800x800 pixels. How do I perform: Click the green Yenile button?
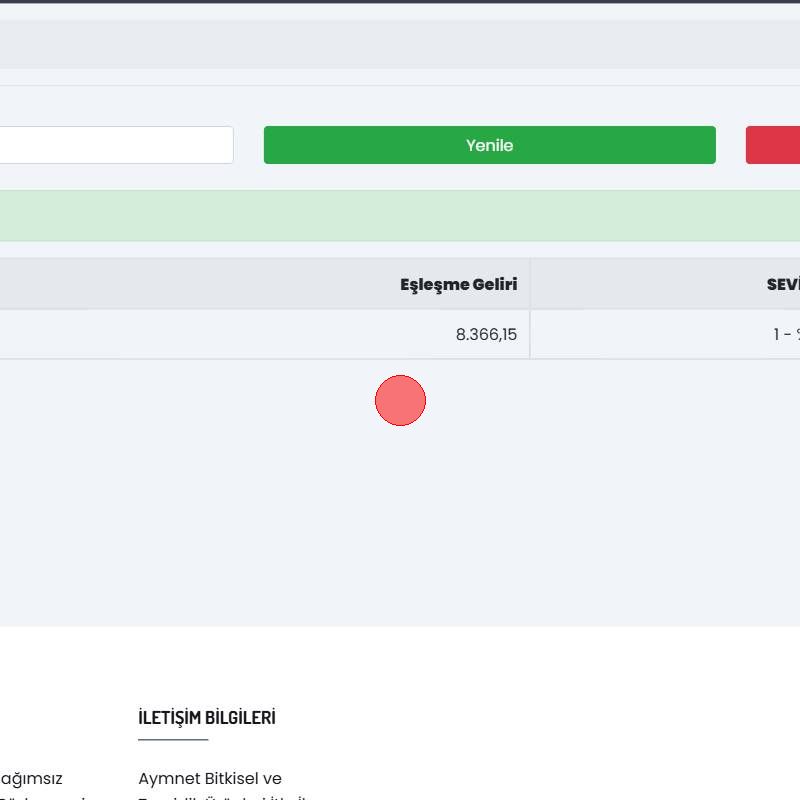(x=489, y=145)
